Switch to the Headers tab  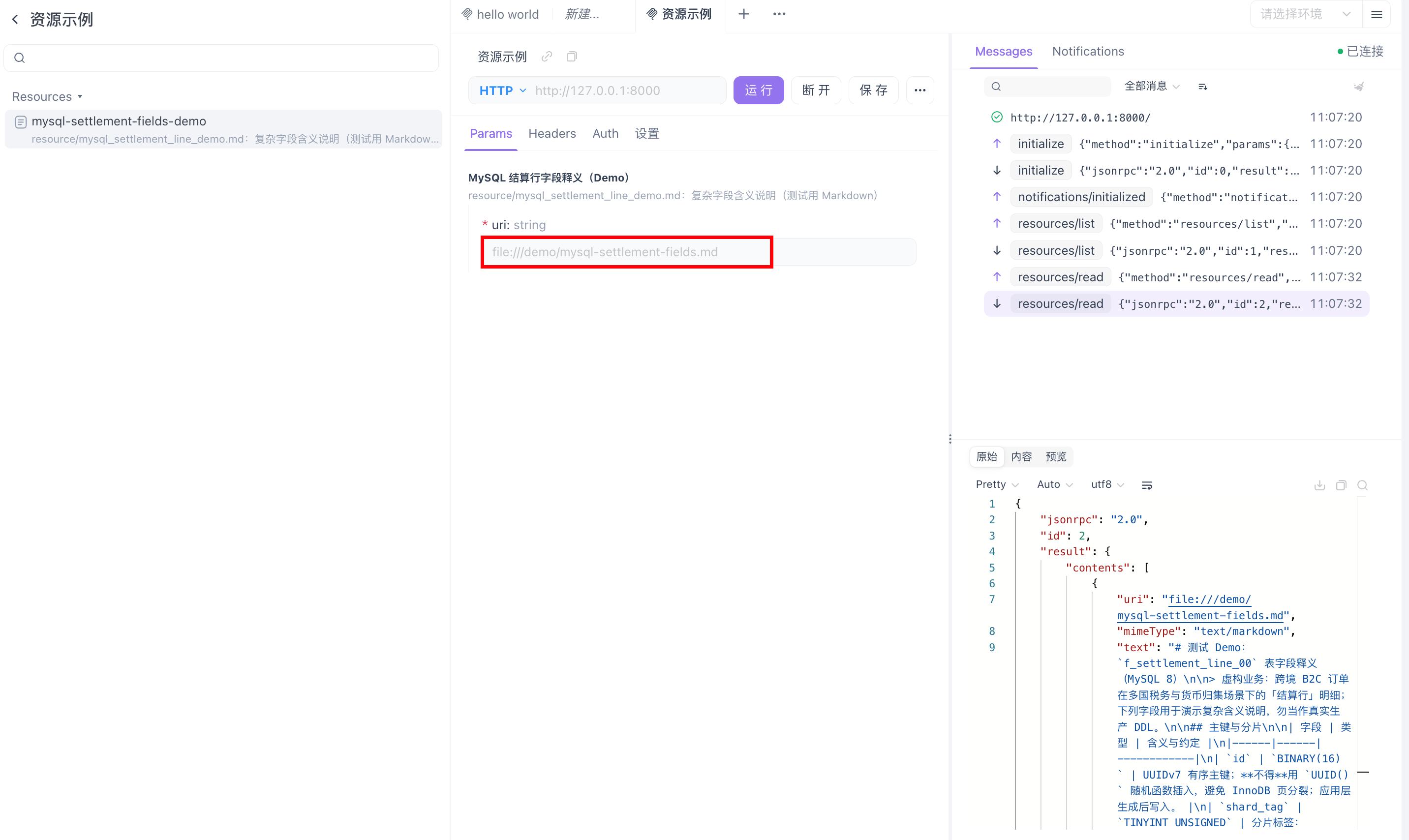[552, 134]
